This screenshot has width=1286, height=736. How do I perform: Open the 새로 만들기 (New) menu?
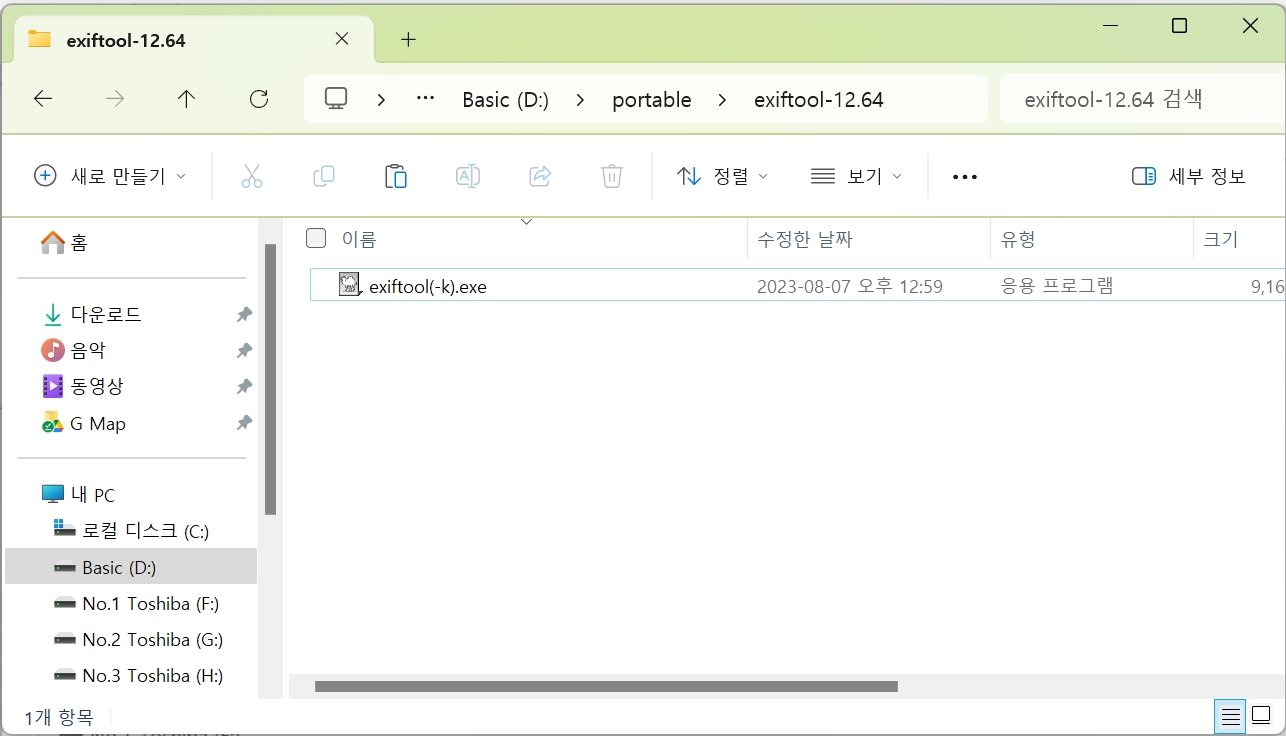[110, 176]
